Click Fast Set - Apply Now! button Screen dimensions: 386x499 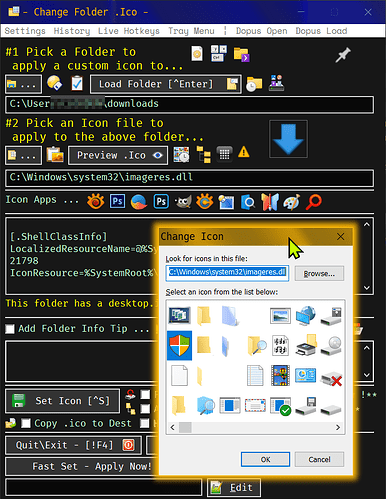(82, 467)
